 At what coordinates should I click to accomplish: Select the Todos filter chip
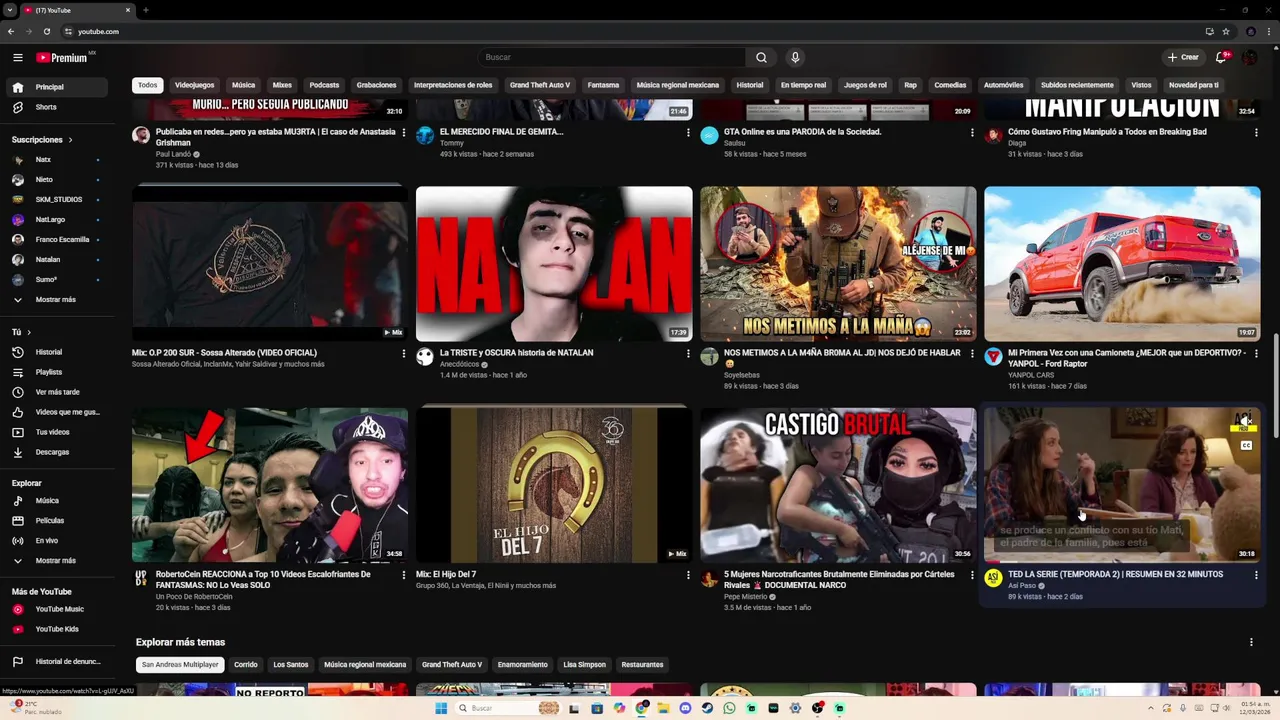[x=148, y=85]
